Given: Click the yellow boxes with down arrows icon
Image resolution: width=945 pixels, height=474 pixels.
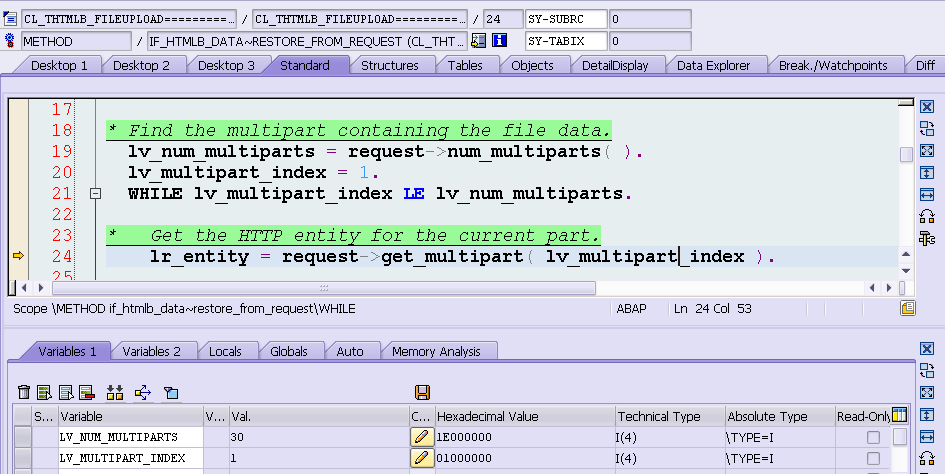Looking at the screenshot, I should click(x=115, y=393).
